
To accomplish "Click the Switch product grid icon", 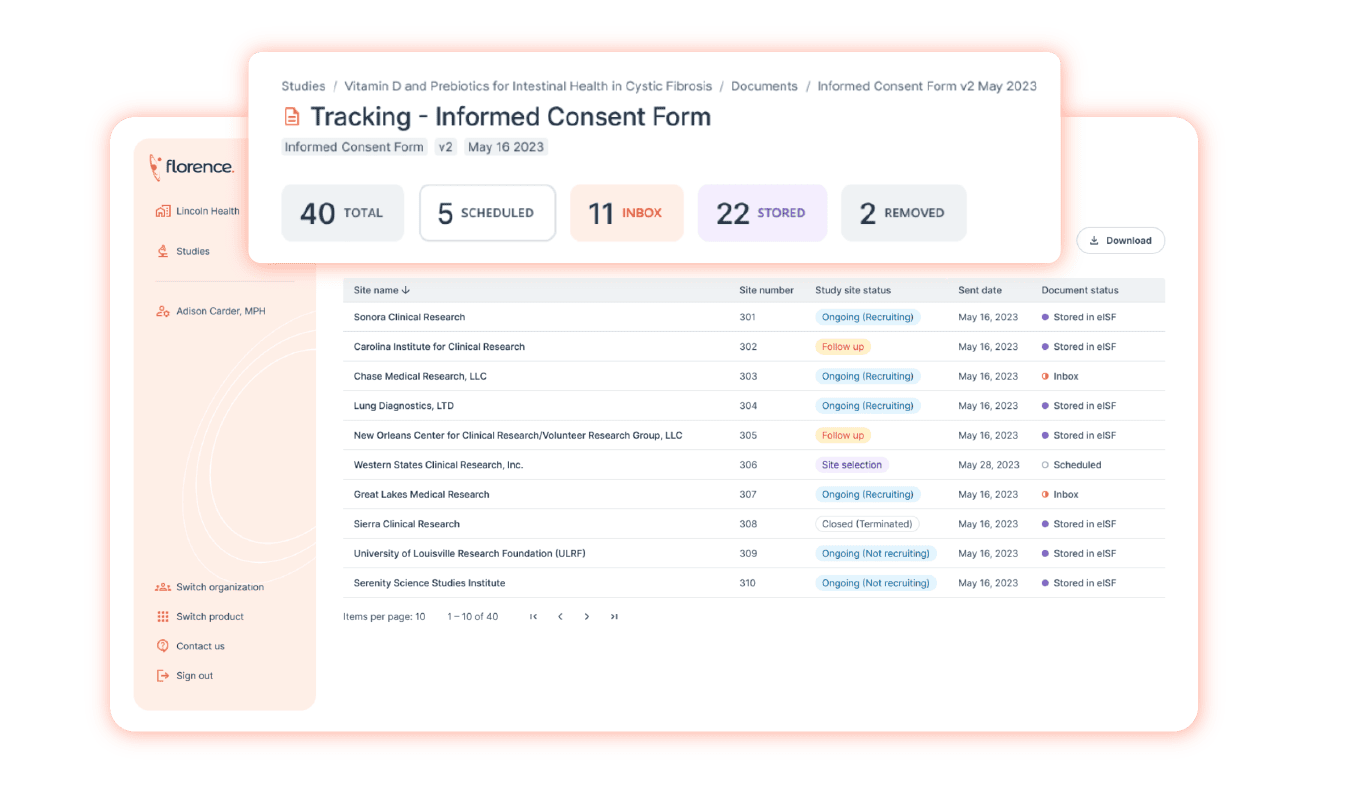I will pyautogui.click(x=163, y=617).
